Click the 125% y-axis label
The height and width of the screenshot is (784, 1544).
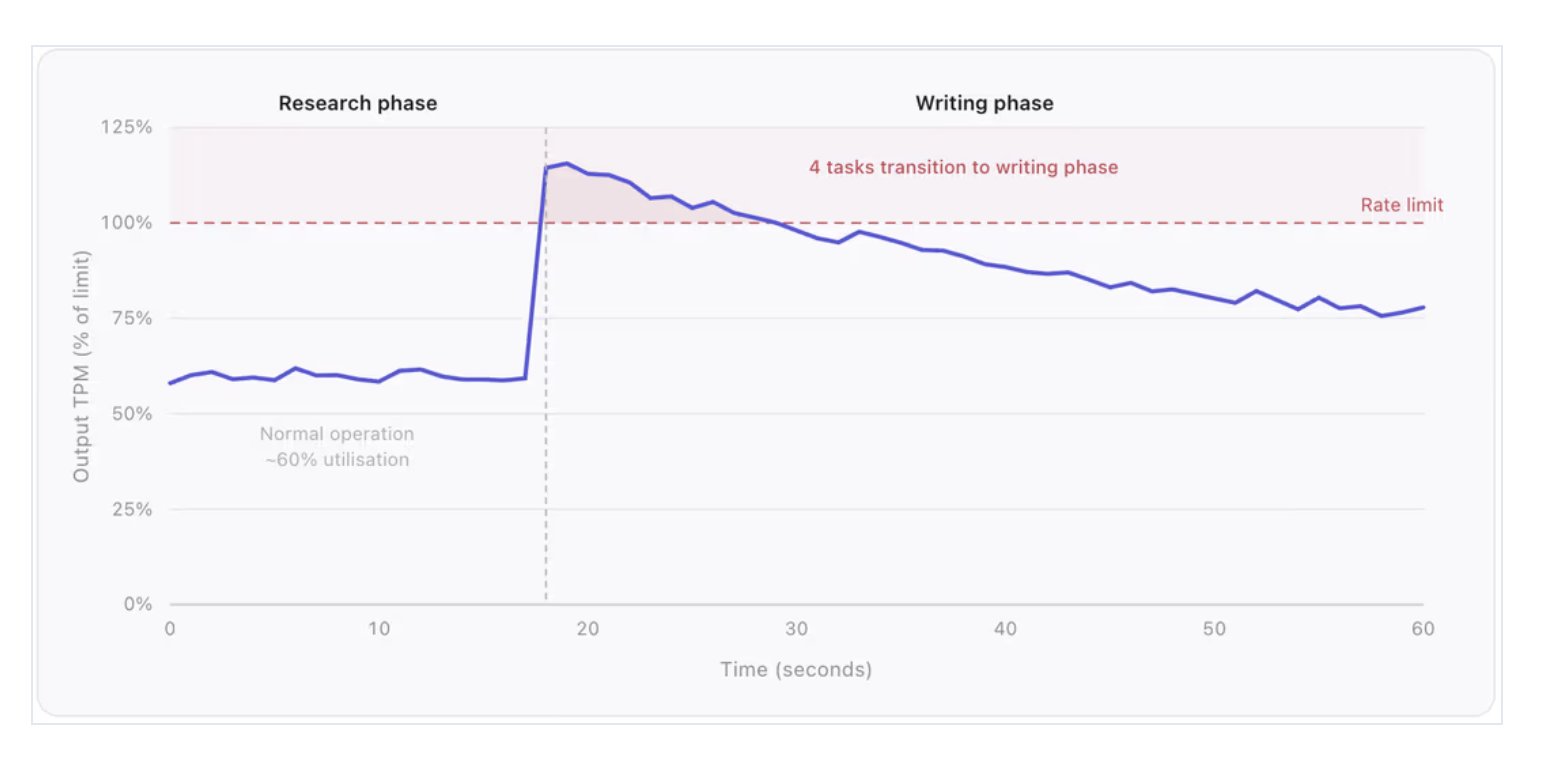pos(125,127)
